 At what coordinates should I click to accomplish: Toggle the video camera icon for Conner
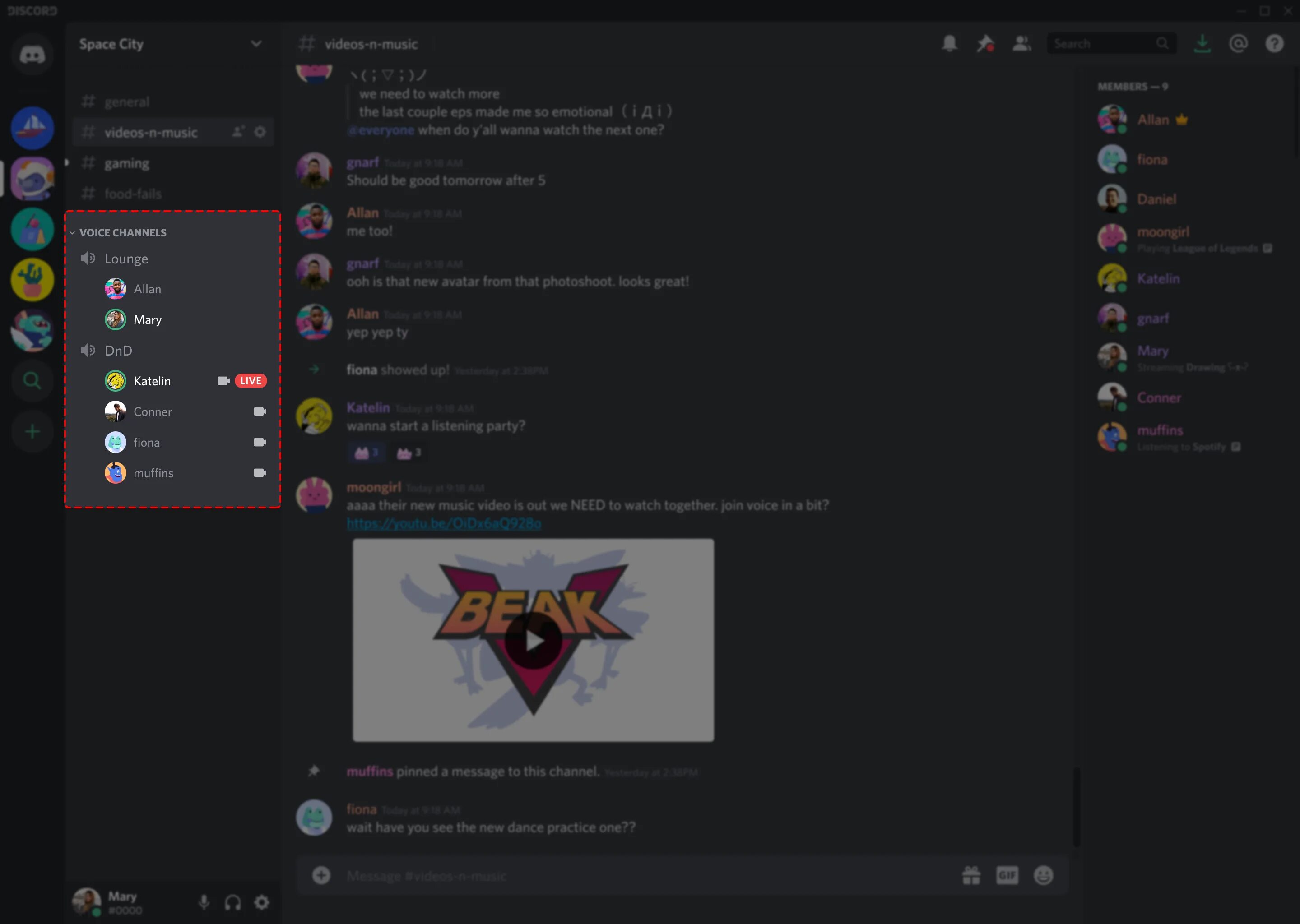pos(259,411)
